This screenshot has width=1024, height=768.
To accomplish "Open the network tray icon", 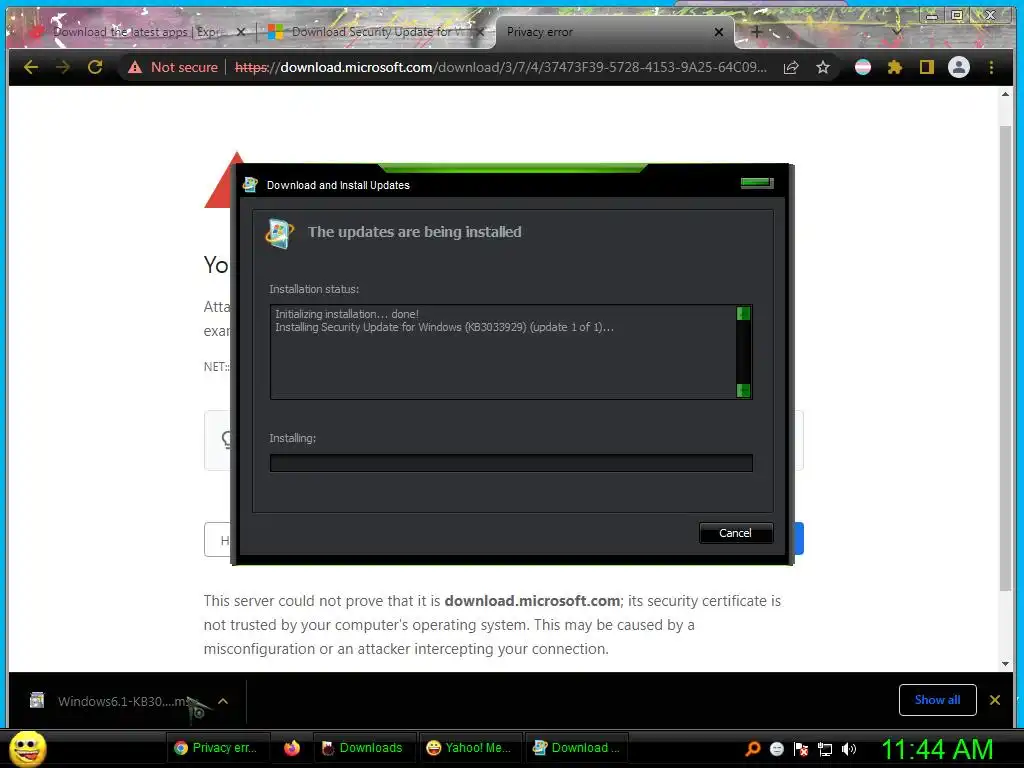I will coord(825,750).
